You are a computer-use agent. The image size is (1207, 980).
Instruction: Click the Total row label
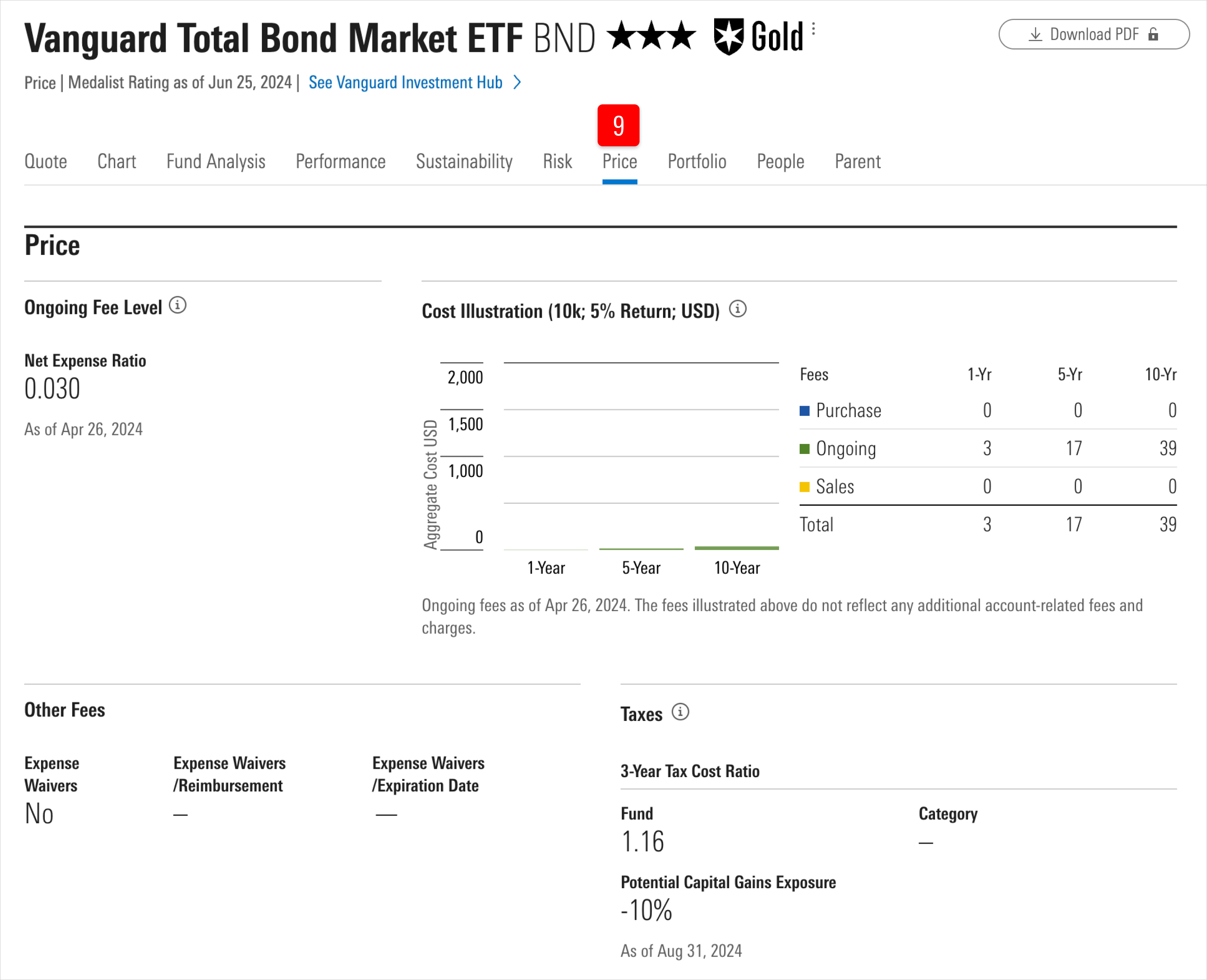pos(816,524)
